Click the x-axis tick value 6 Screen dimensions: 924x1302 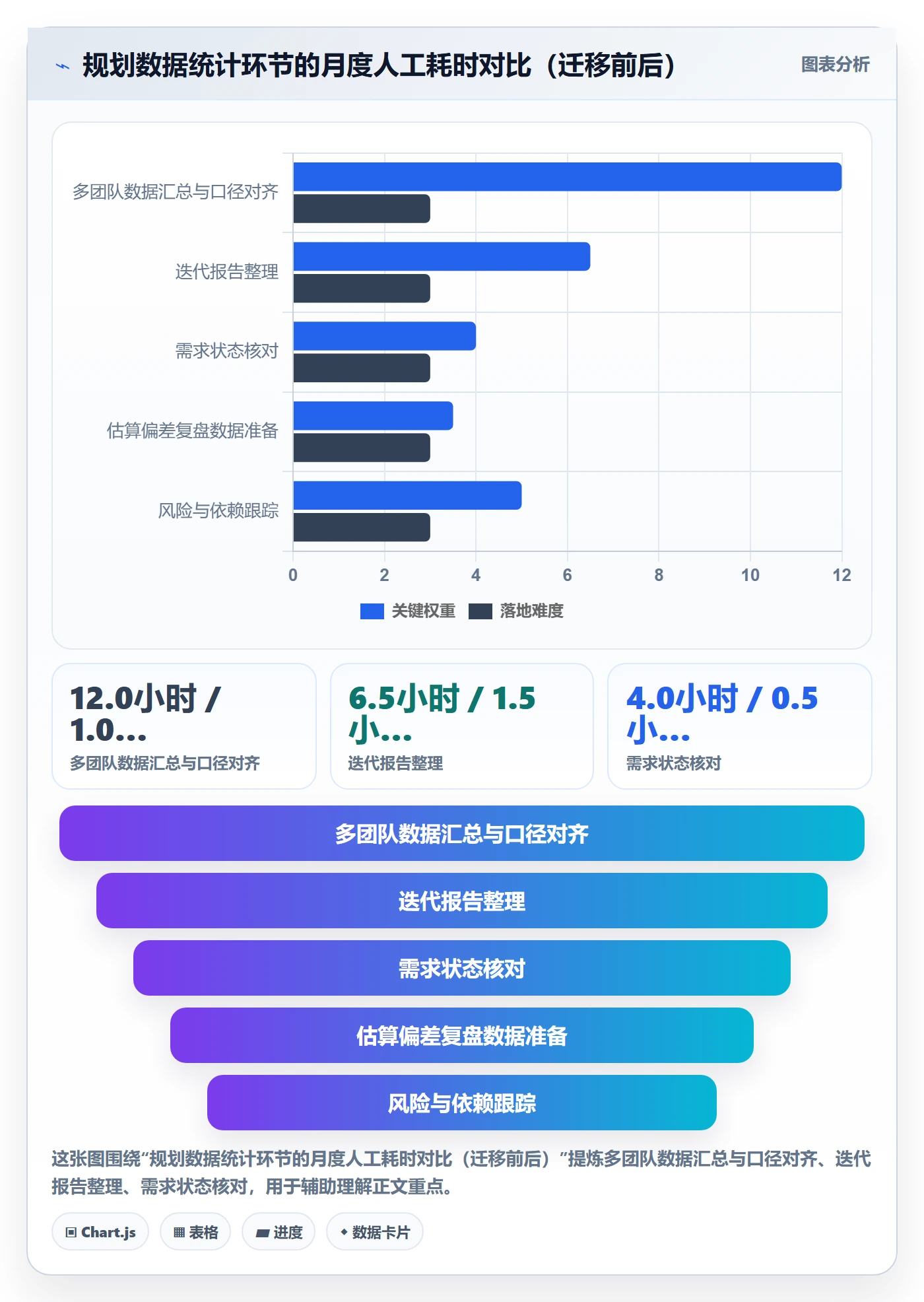[567, 575]
